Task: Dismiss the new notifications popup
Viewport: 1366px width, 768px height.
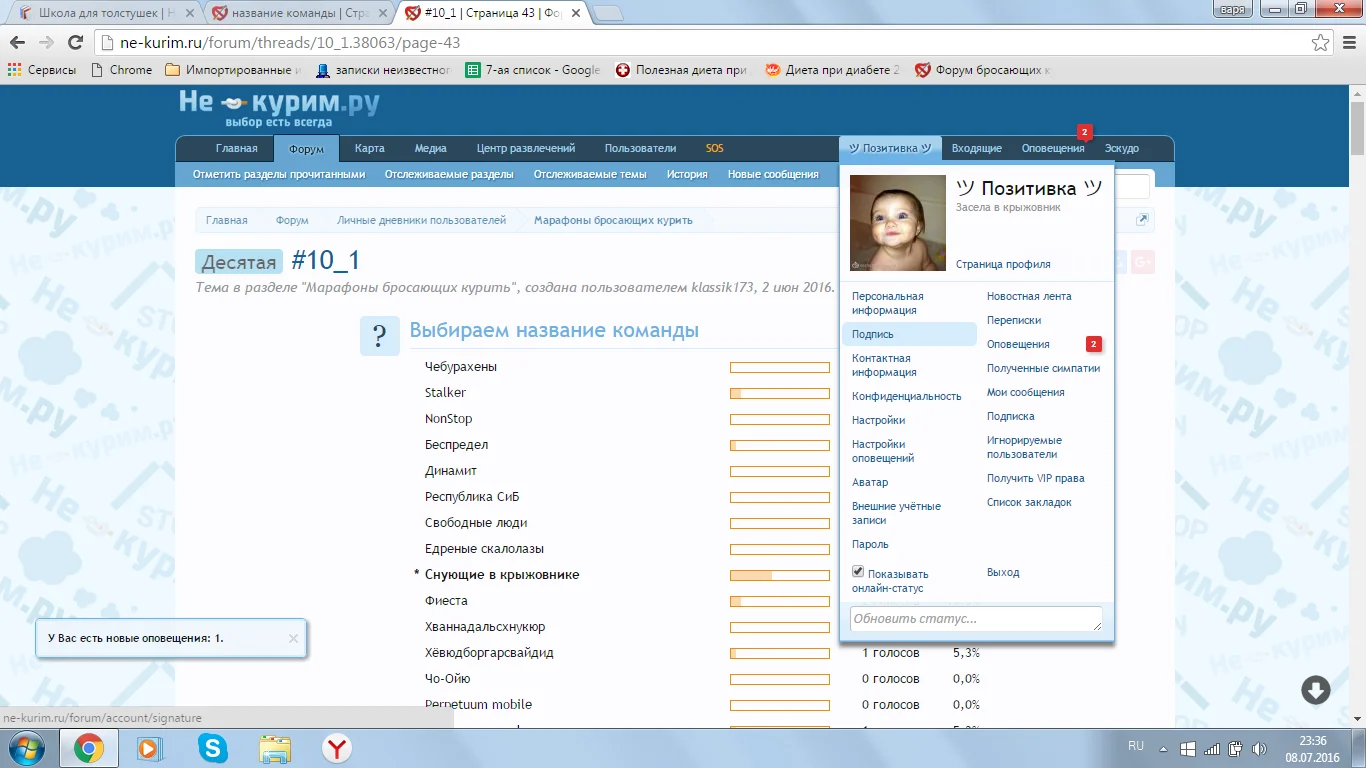Action: point(293,638)
